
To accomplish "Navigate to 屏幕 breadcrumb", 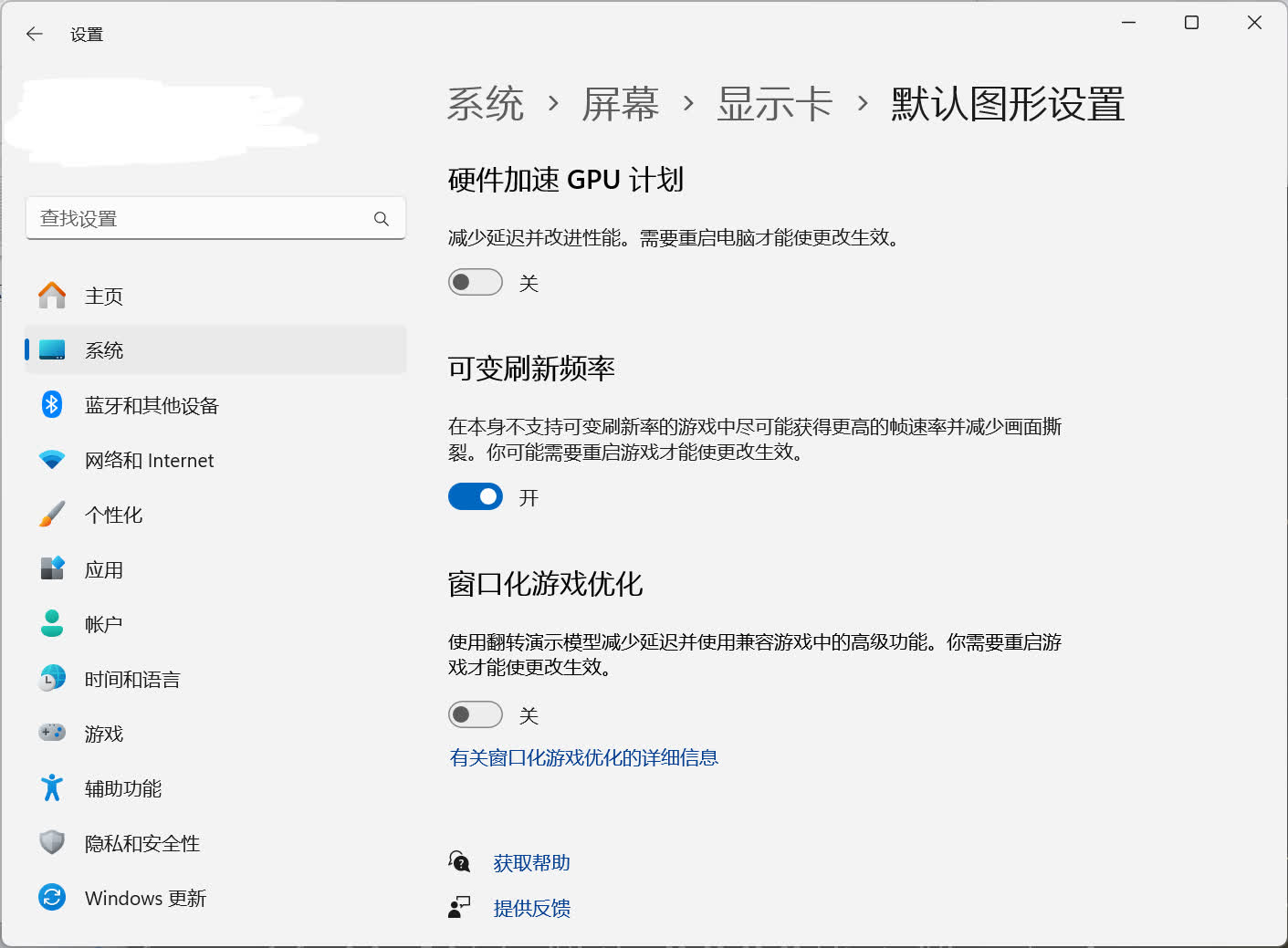I will [x=621, y=104].
